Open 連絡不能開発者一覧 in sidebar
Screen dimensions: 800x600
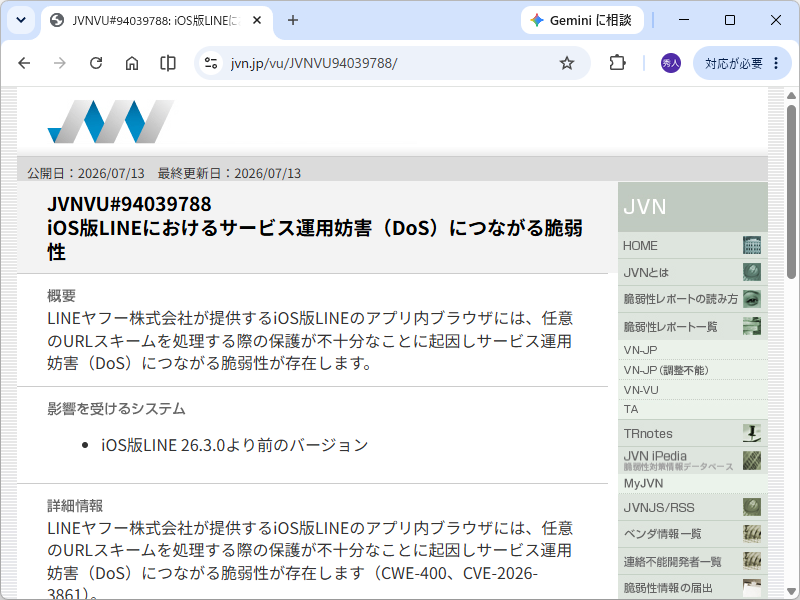672,562
